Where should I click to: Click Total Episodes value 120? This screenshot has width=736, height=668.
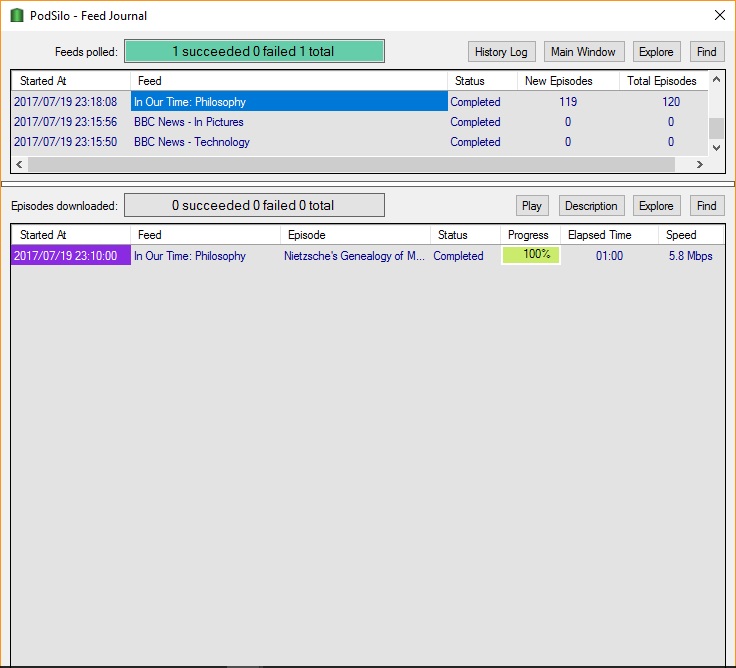671,102
